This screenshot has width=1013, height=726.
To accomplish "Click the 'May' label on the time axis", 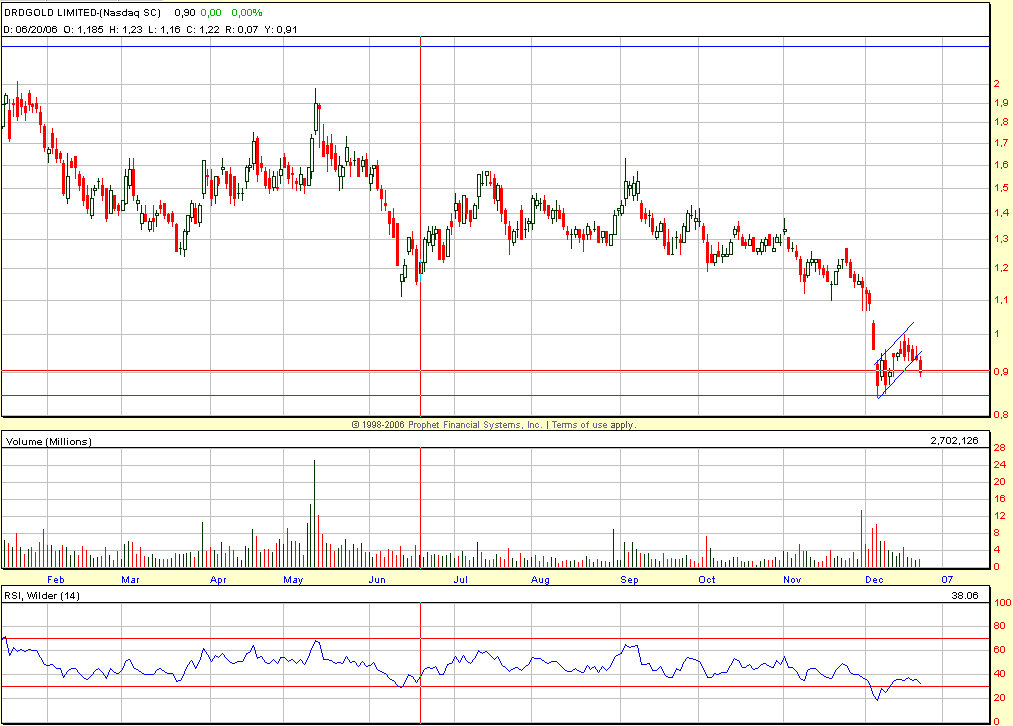I will pos(293,579).
